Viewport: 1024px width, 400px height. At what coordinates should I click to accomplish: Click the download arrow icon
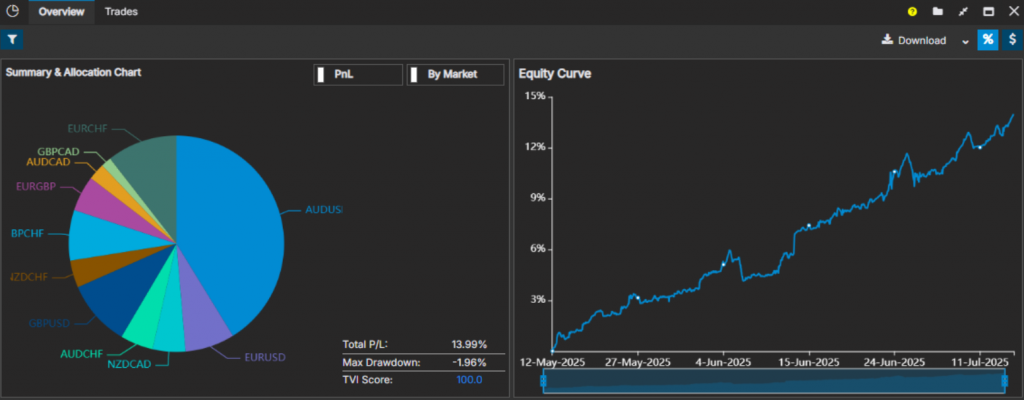point(887,40)
